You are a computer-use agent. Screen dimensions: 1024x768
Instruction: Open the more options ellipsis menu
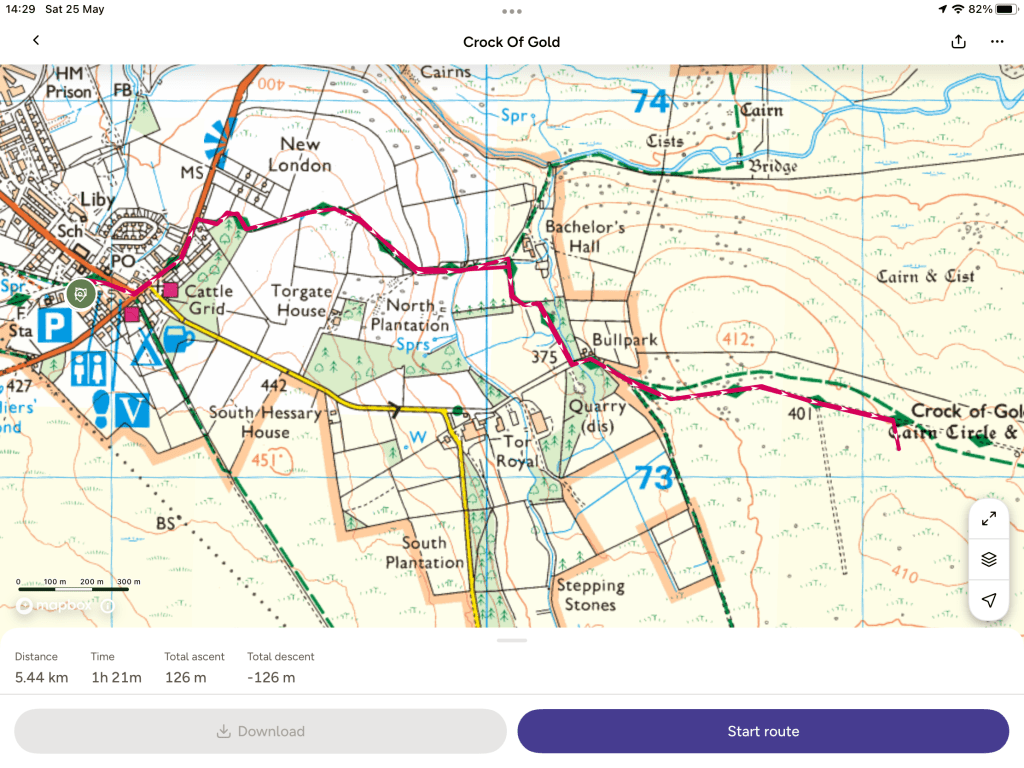click(x=996, y=41)
